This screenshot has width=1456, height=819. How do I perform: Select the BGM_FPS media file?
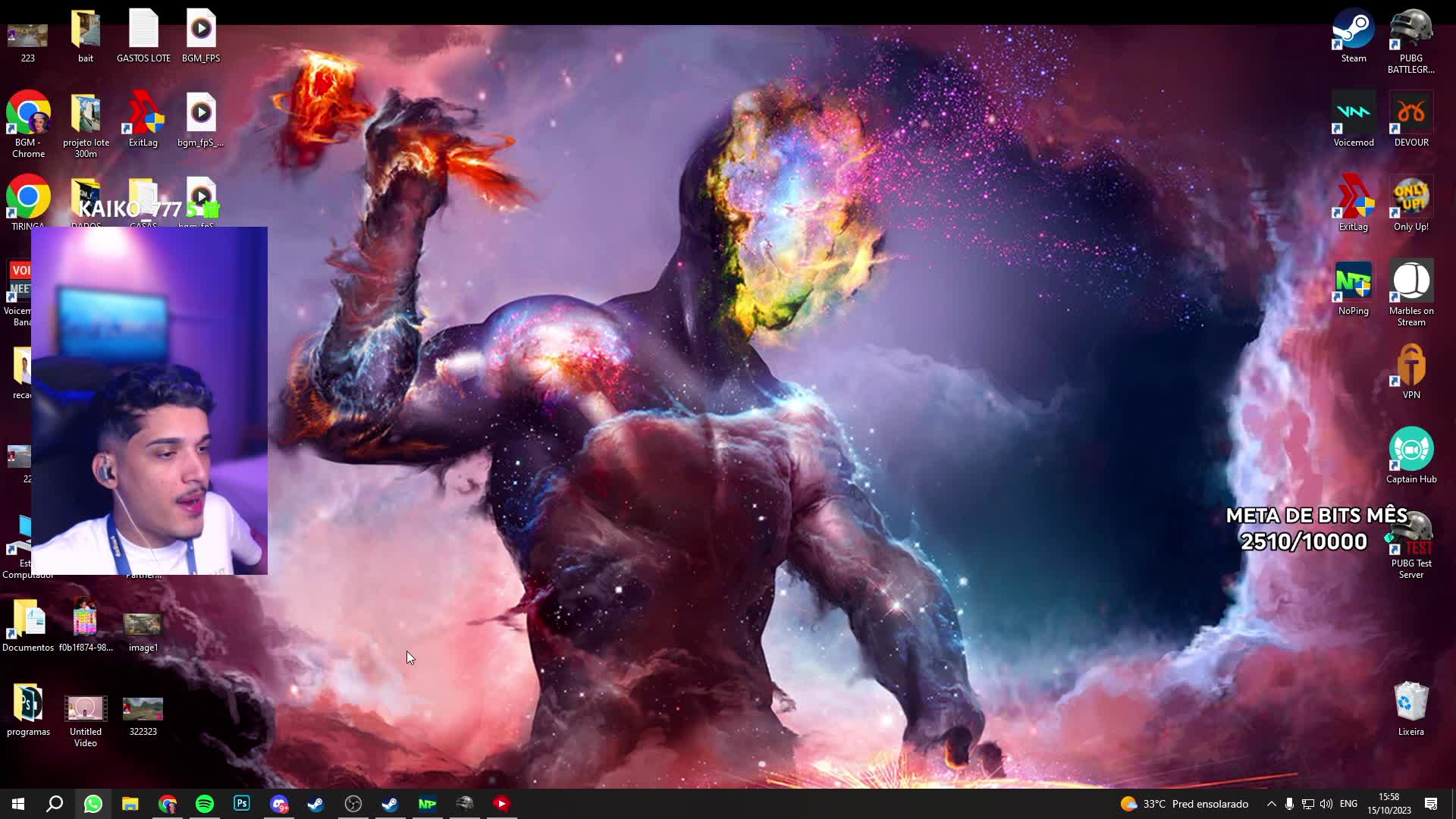tap(201, 36)
